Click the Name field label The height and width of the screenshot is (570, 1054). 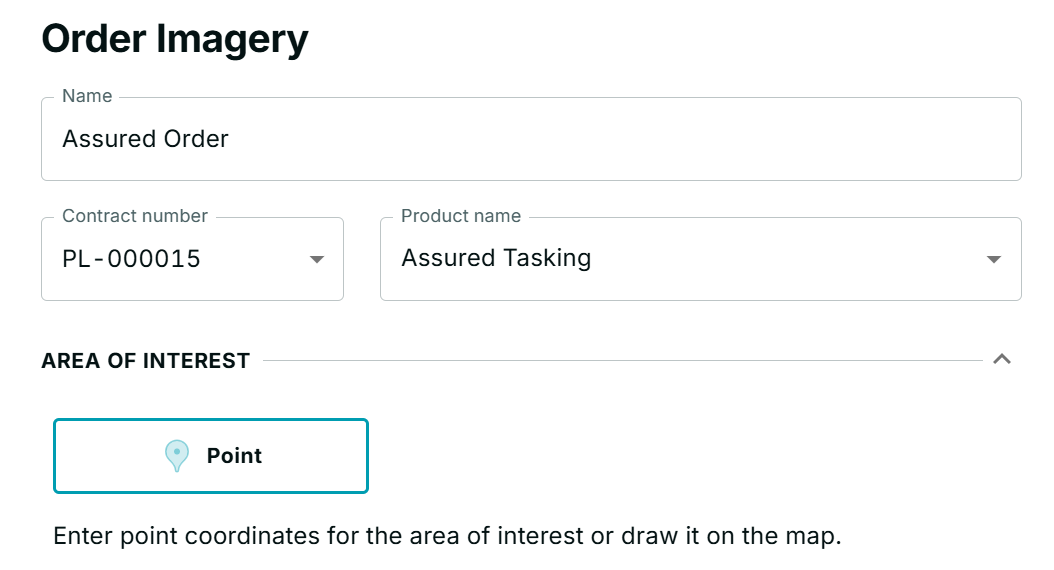(x=87, y=96)
